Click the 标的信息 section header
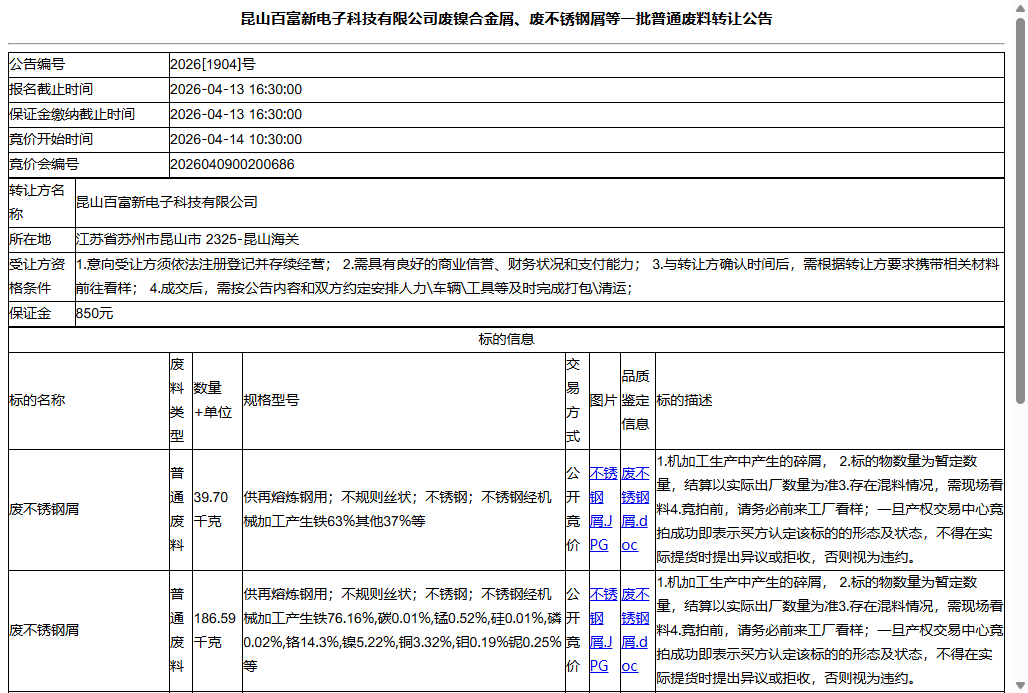 506,339
